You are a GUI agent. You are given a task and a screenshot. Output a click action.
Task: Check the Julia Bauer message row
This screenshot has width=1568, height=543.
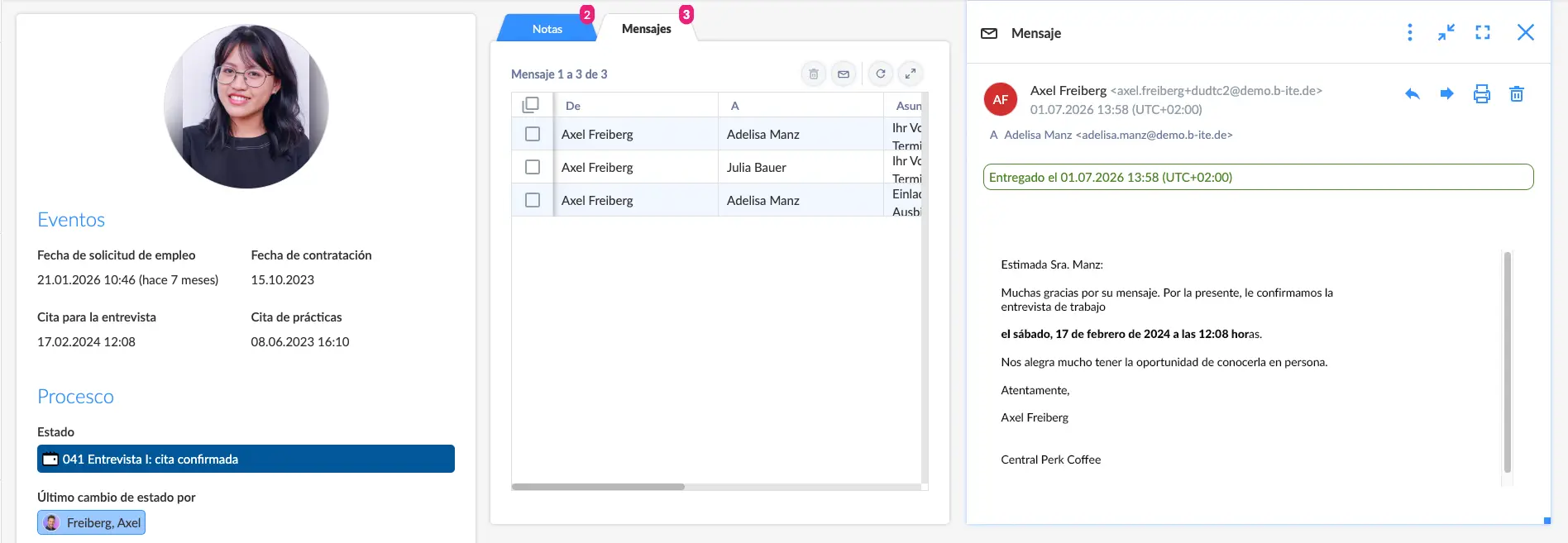pyautogui.click(x=533, y=167)
